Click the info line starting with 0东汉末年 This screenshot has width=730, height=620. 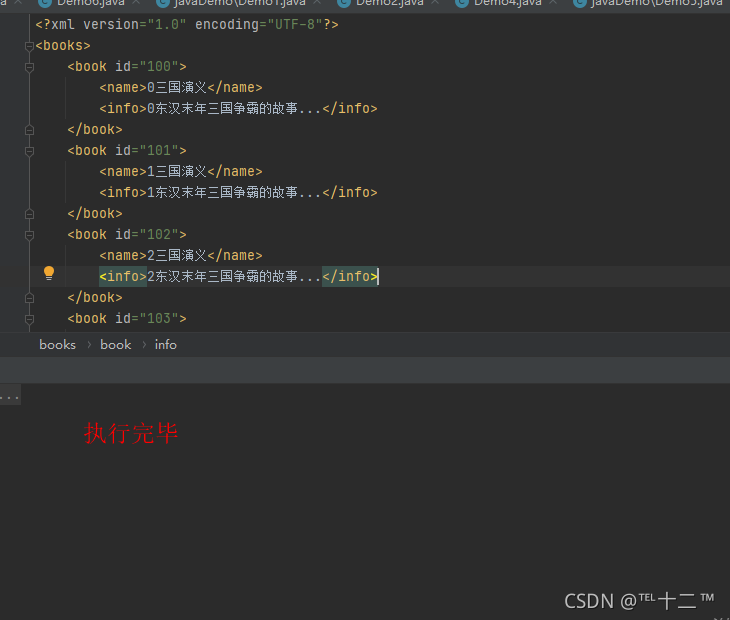pyautogui.click(x=238, y=108)
